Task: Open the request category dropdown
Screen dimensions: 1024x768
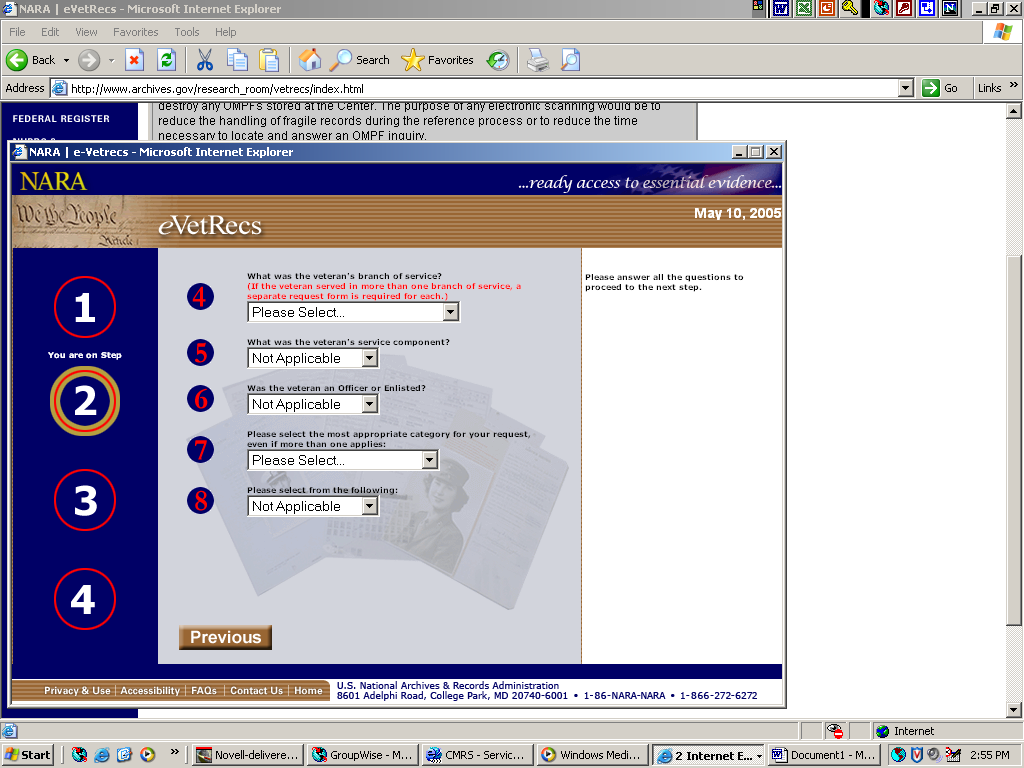Action: tap(343, 460)
